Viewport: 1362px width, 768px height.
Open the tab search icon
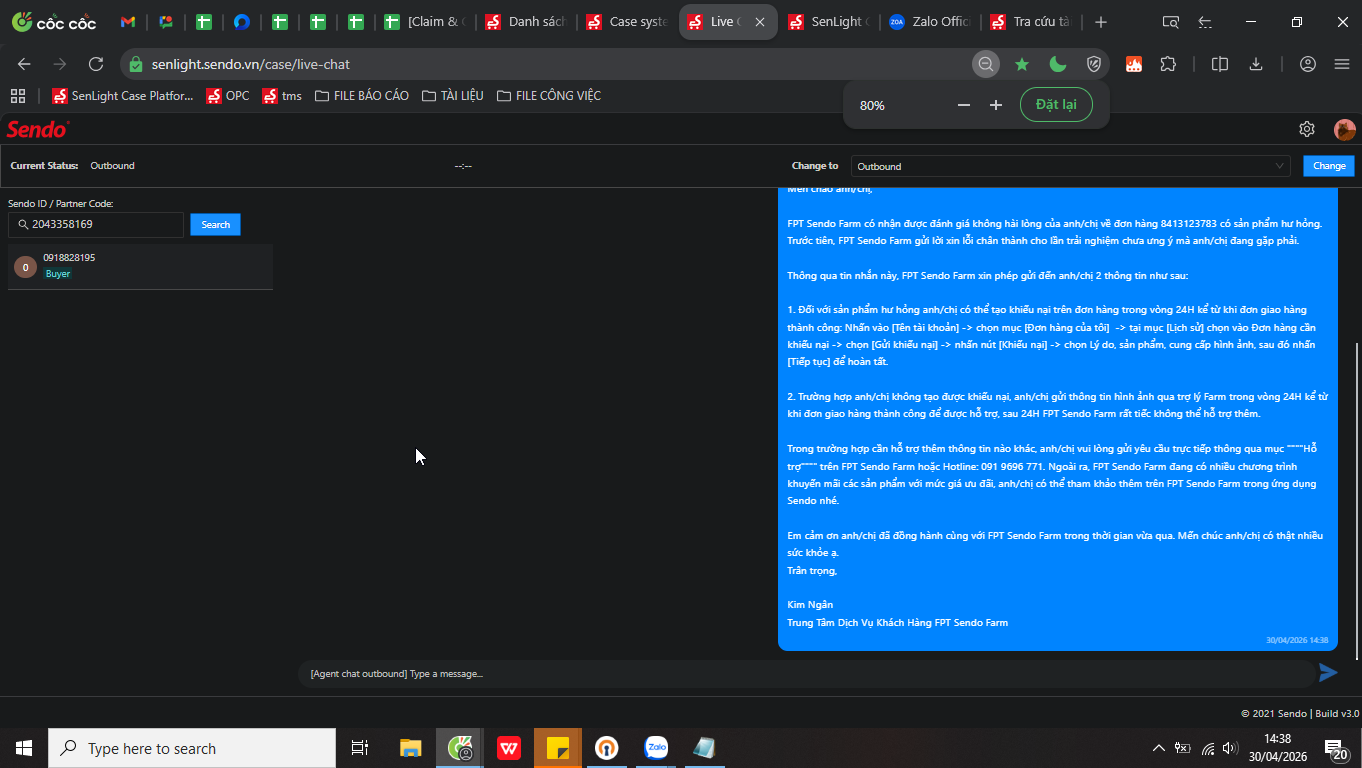(1171, 22)
